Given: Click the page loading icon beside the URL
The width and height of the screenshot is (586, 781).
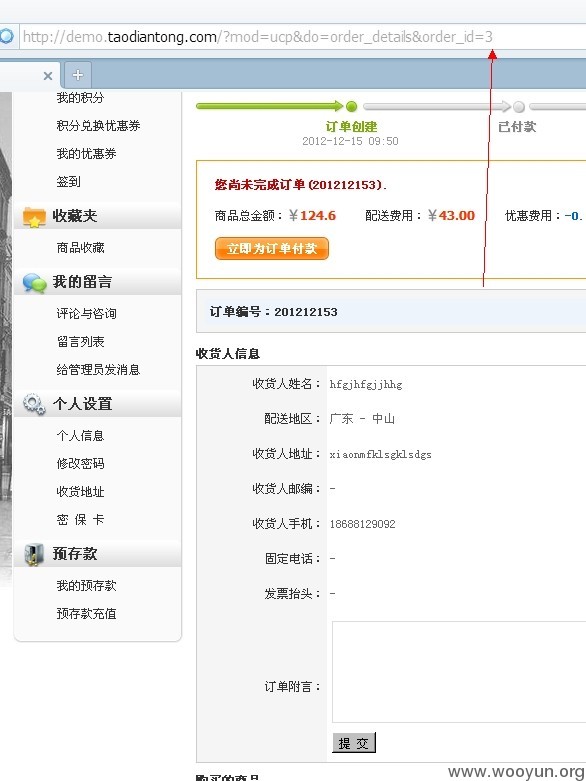Looking at the screenshot, I should tap(6, 36).
